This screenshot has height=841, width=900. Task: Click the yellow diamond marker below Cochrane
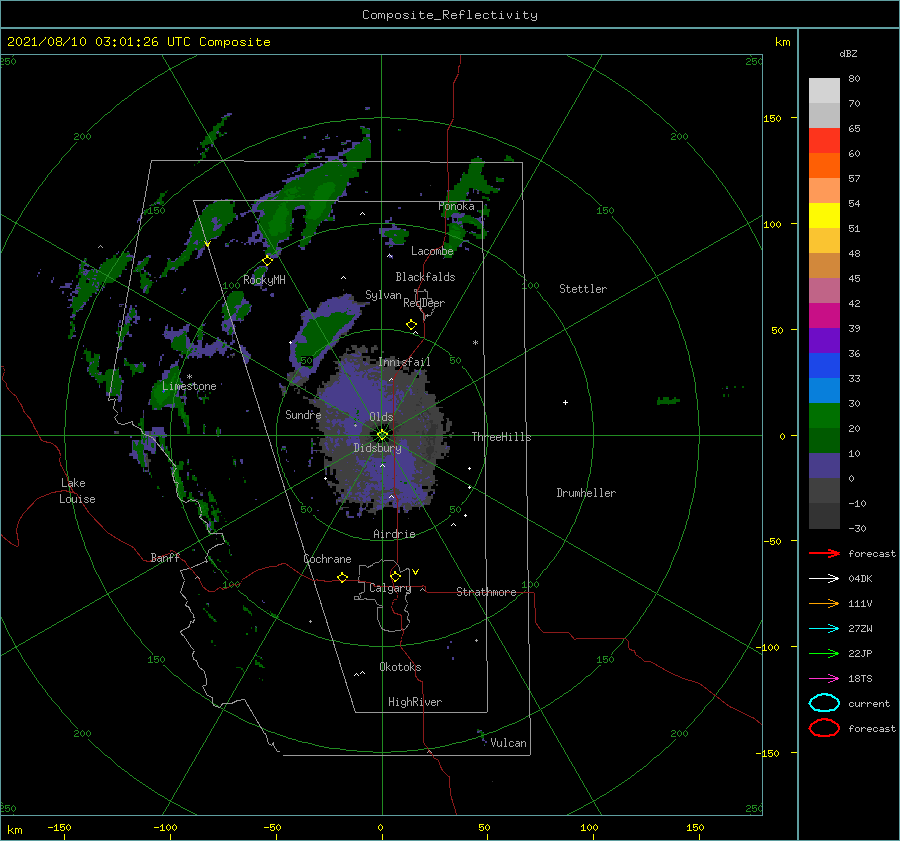point(343,578)
